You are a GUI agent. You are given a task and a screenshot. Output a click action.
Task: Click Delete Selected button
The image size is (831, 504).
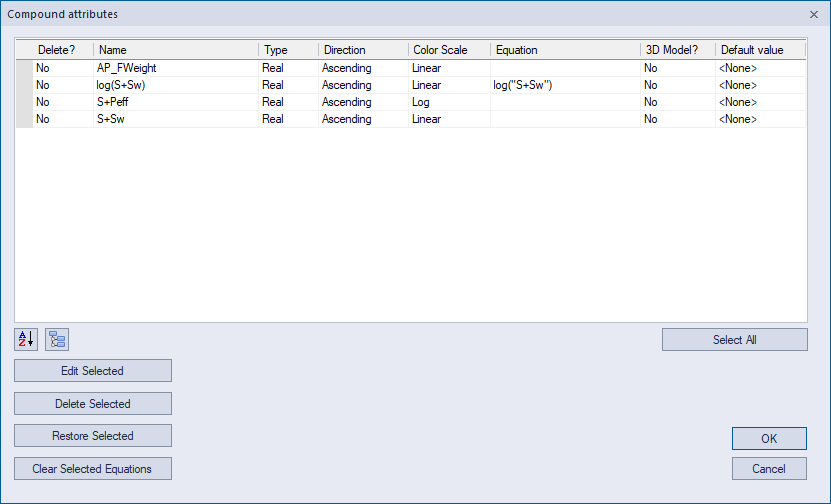click(93, 403)
